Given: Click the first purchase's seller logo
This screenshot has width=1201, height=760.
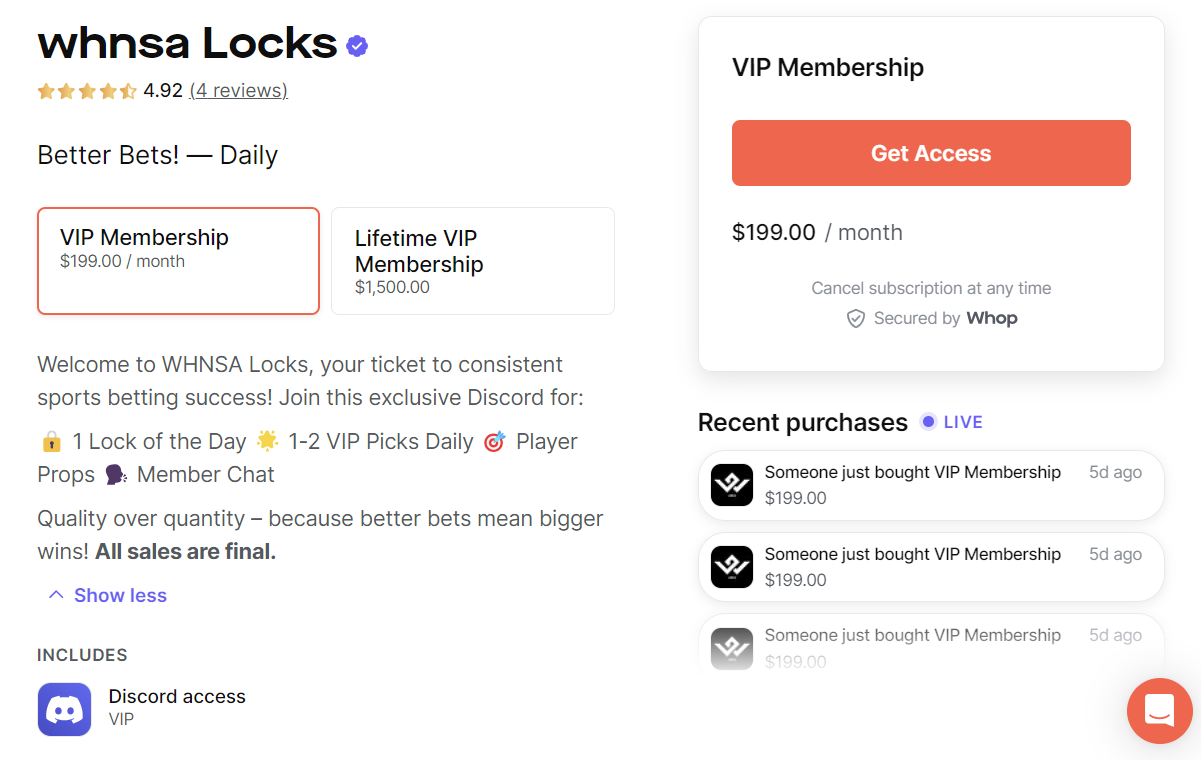Looking at the screenshot, I should 731,485.
